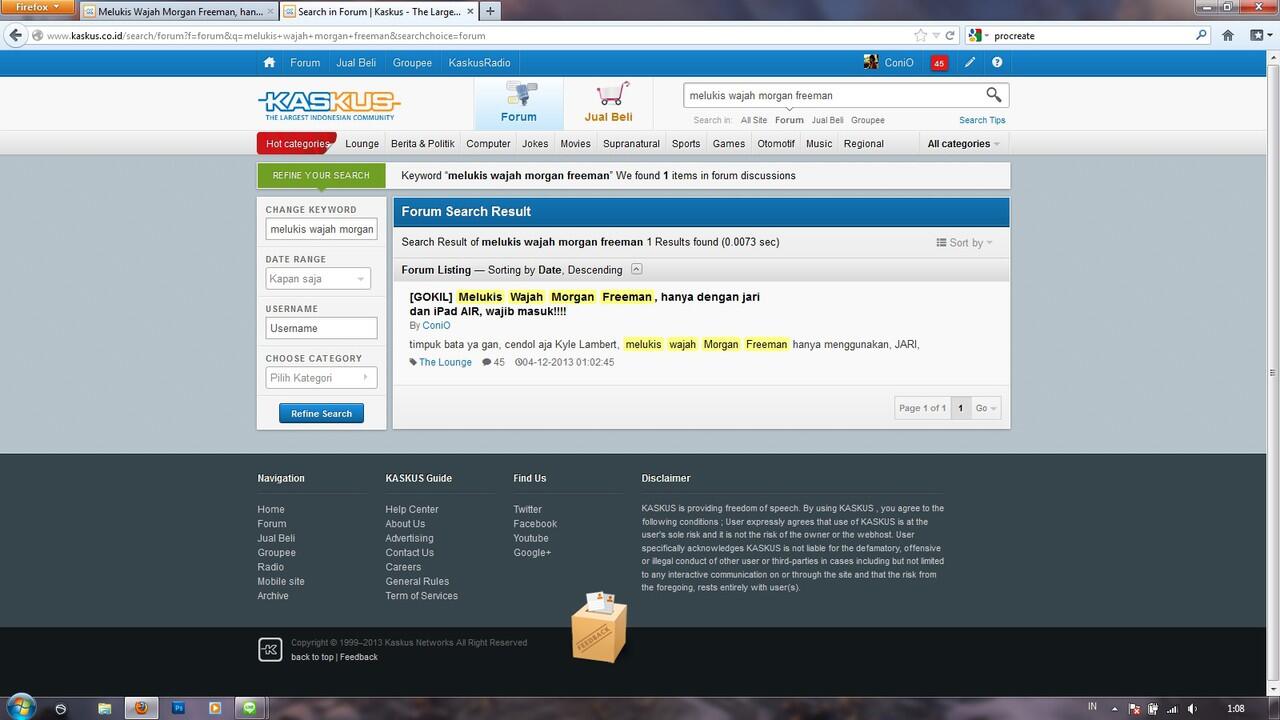
Task: Click the Action Center flag tray icon
Action: coord(1134,709)
